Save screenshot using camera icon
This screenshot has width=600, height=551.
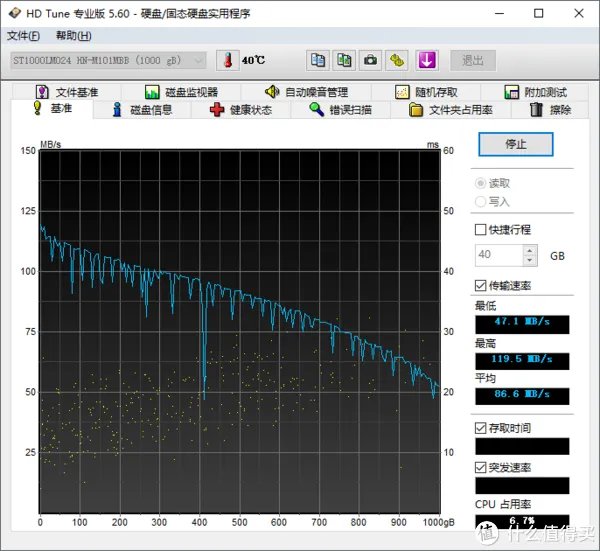tap(370, 60)
